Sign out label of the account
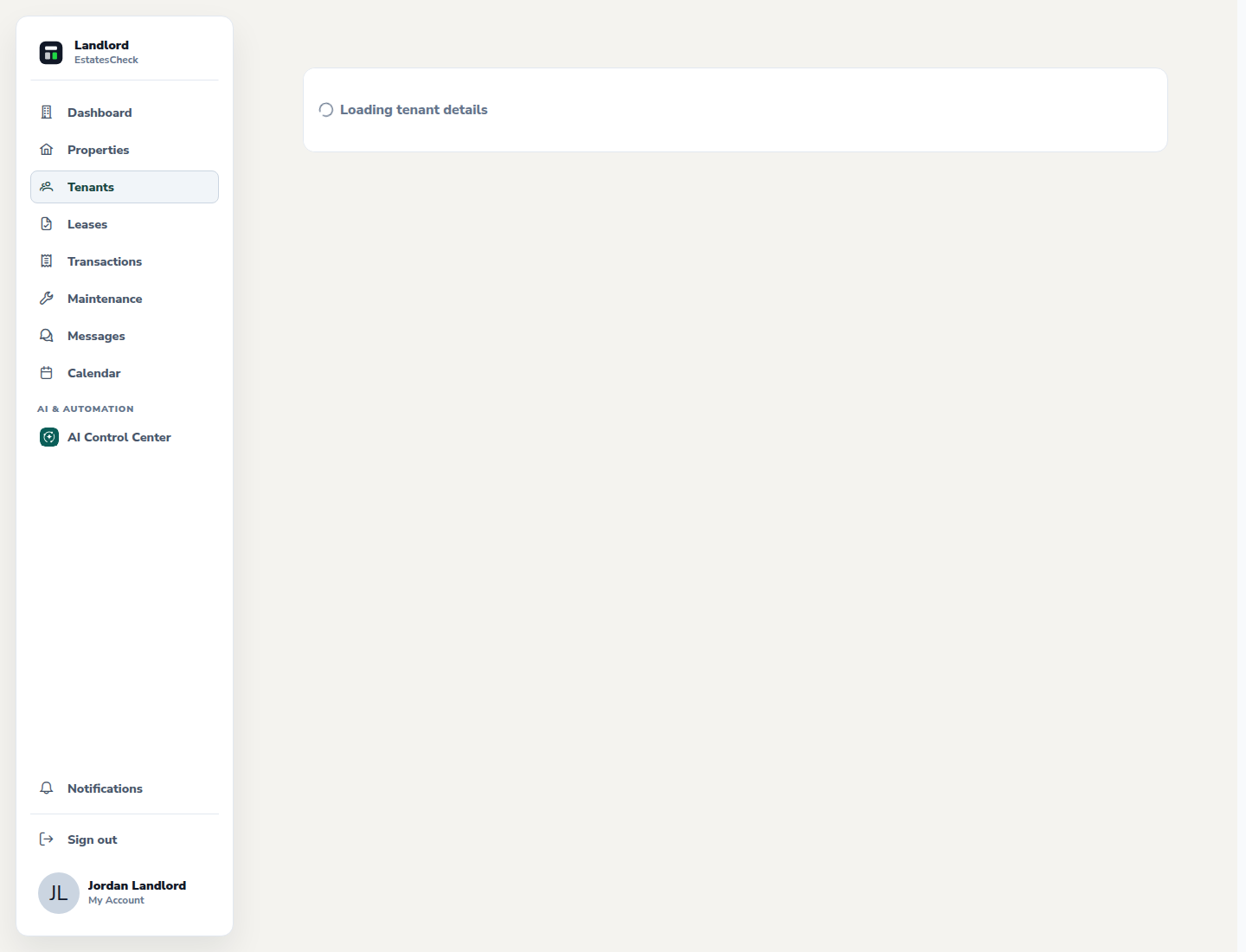 coord(92,839)
